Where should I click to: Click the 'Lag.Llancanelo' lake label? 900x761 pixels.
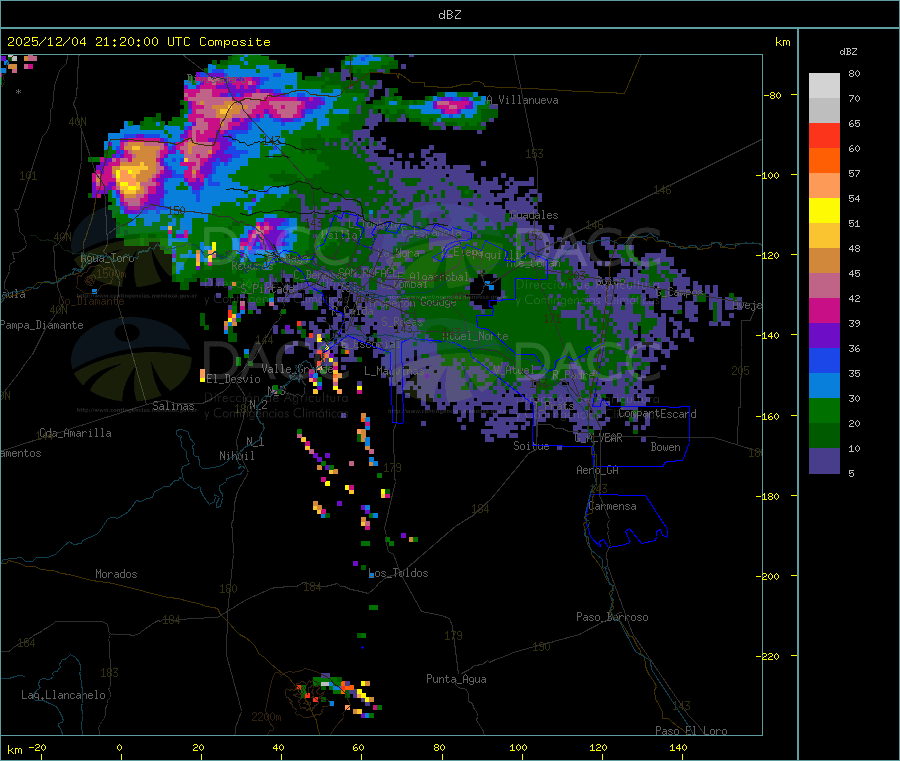64,695
